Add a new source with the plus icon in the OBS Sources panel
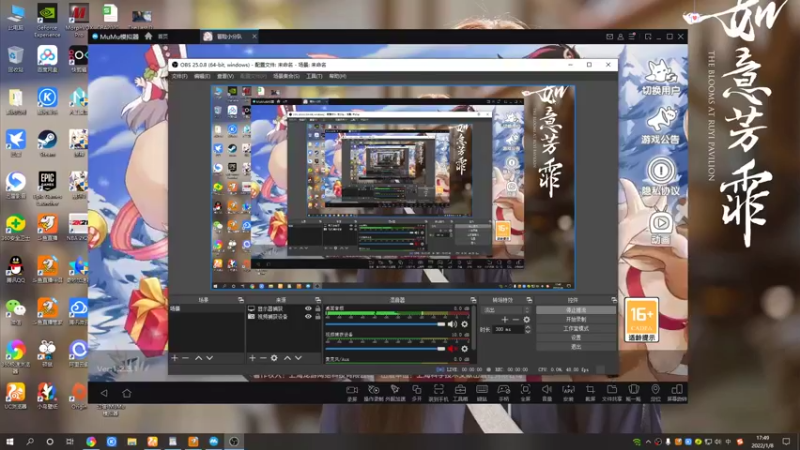800x450 pixels. 252,358
